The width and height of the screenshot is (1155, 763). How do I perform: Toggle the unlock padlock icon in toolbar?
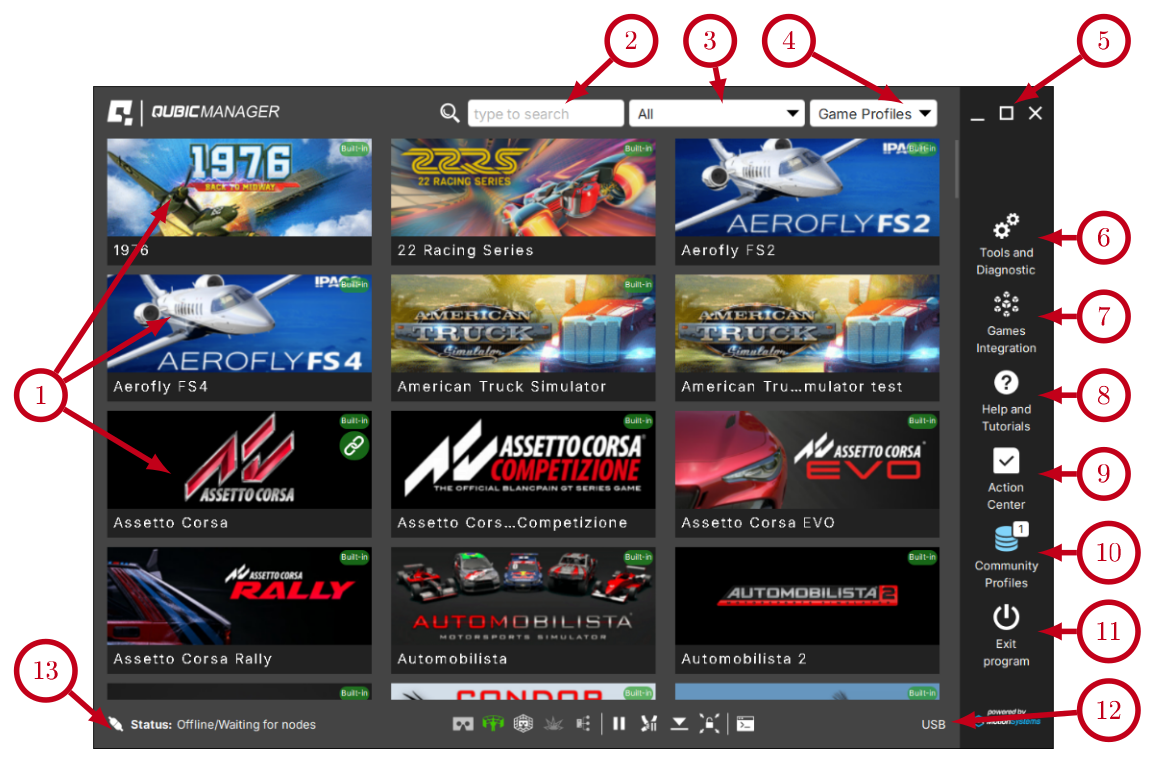click(709, 724)
